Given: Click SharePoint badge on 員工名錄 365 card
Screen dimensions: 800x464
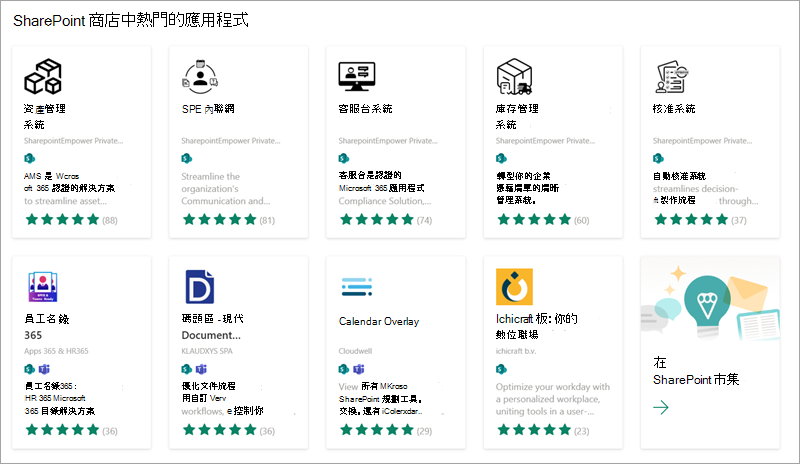Looking at the screenshot, I should pyautogui.click(x=30, y=369).
